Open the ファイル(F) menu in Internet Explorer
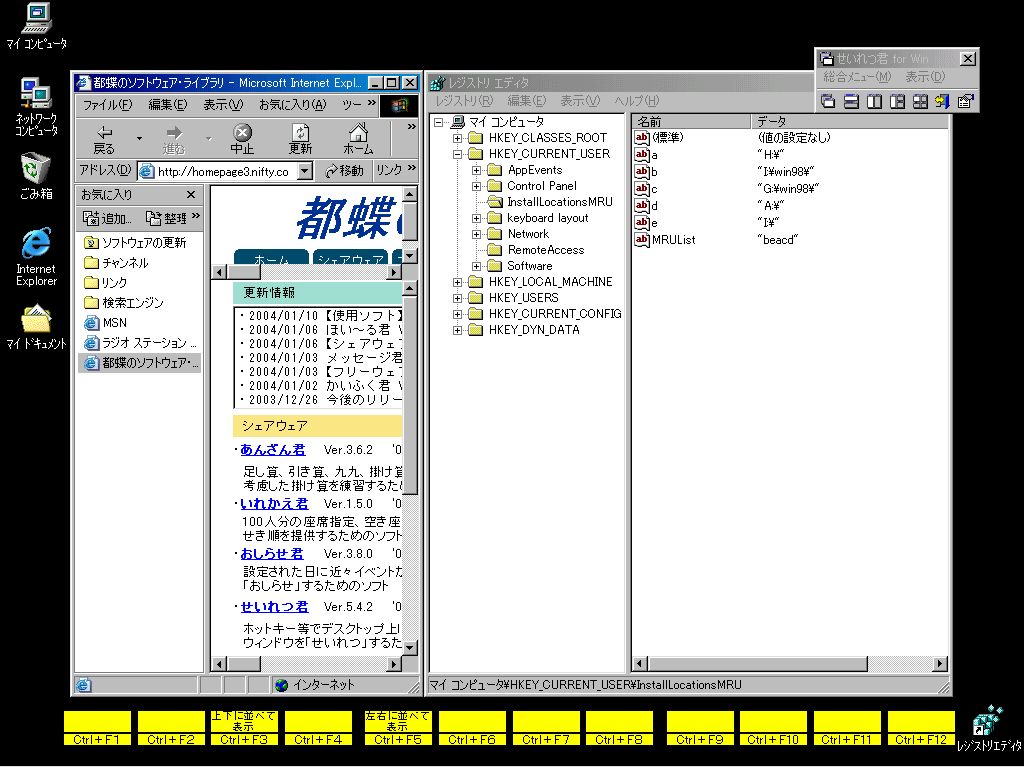This screenshot has height=768, width=1024. [x=107, y=104]
